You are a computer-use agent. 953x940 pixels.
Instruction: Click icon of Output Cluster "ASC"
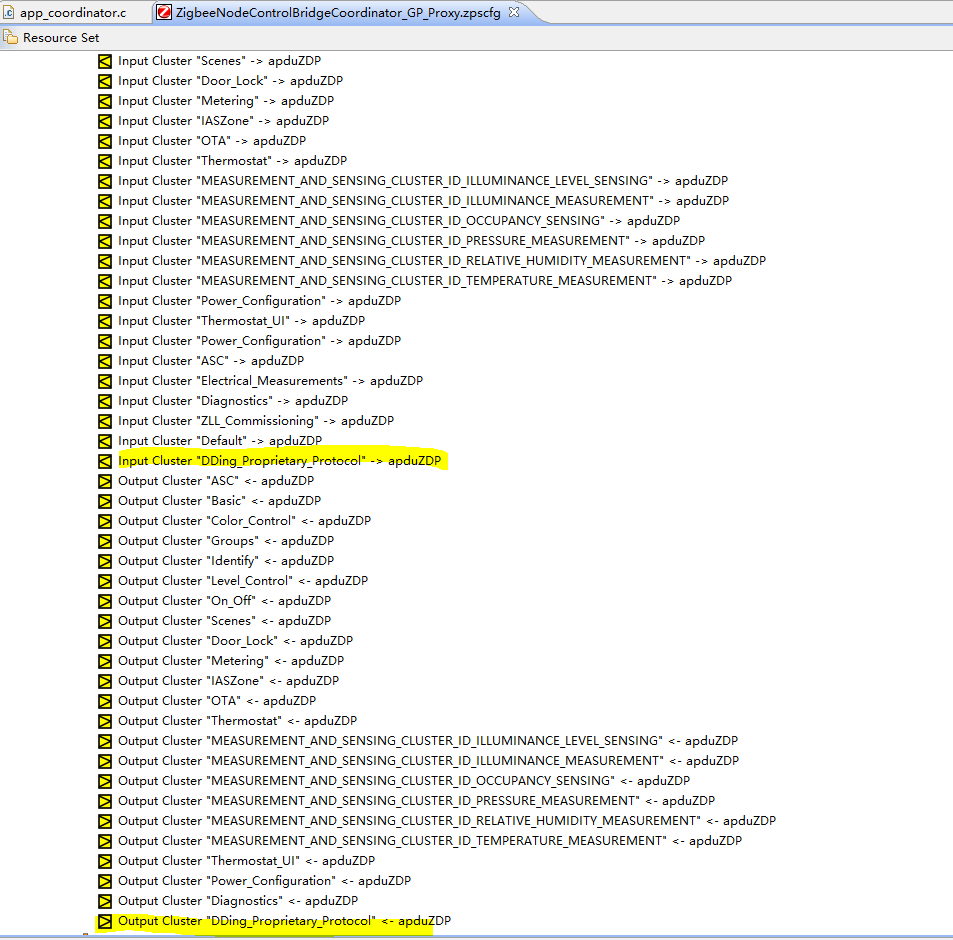105,481
